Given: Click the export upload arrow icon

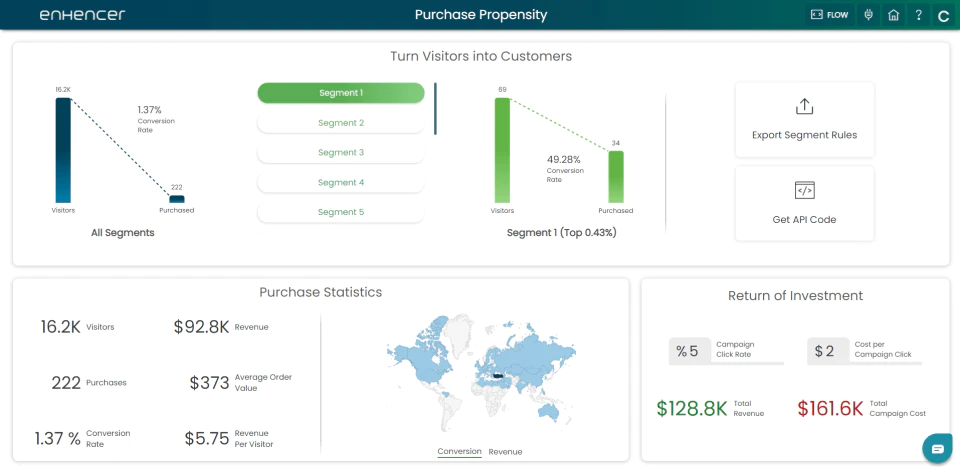Looking at the screenshot, I should tap(804, 107).
